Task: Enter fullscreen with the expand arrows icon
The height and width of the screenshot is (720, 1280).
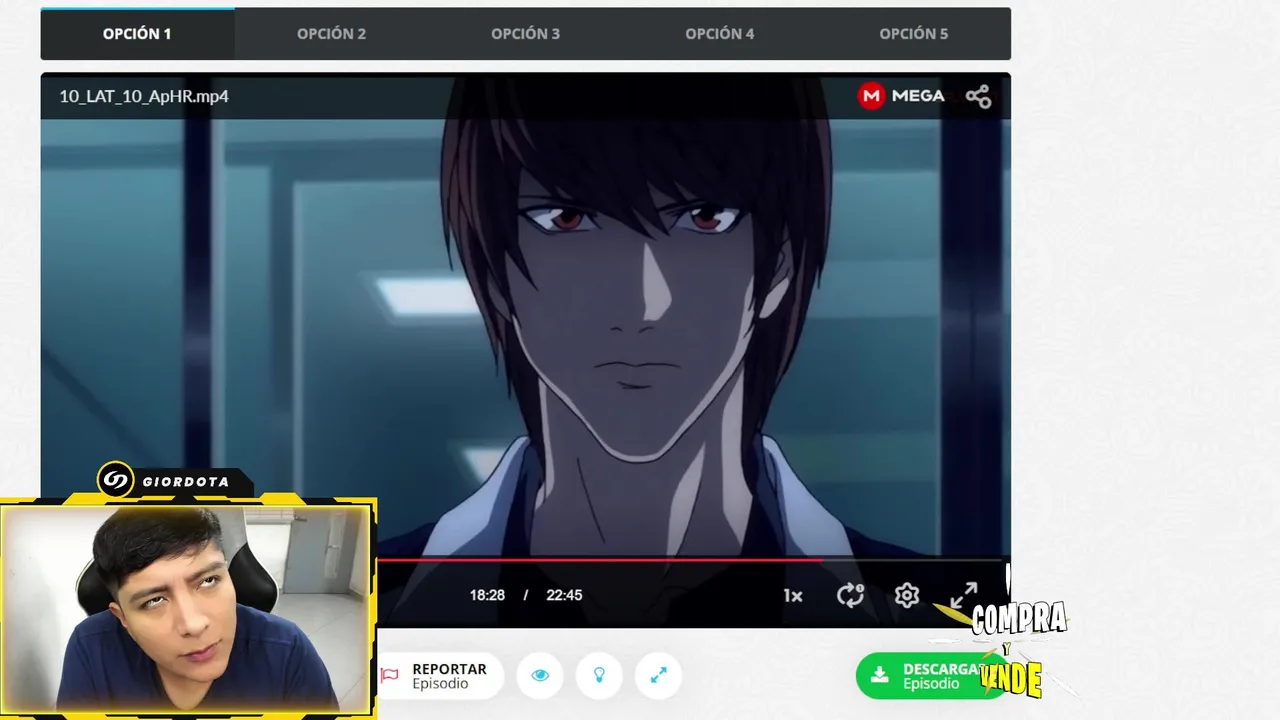Action: (x=963, y=596)
